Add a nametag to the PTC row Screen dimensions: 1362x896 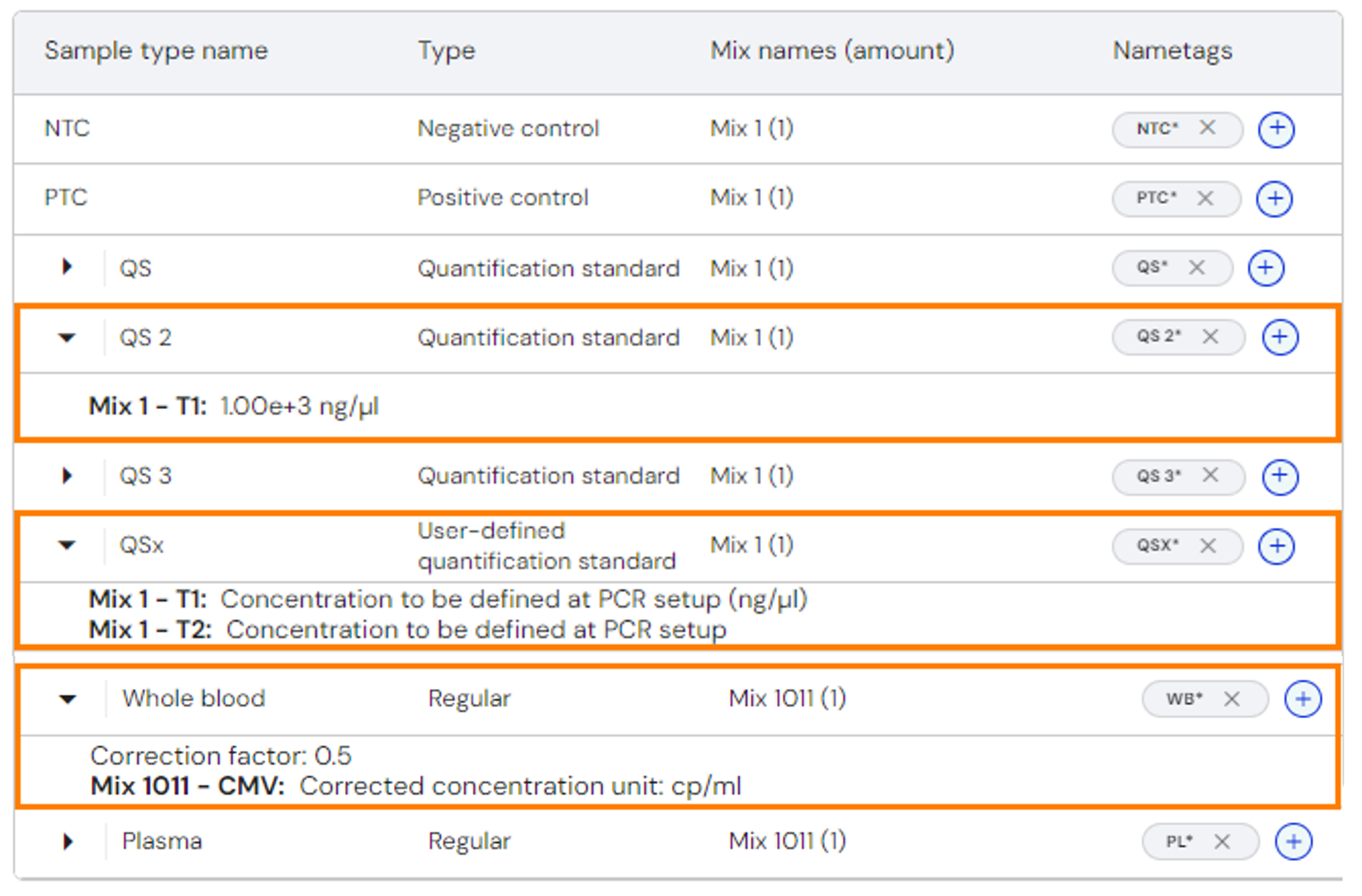point(1274,199)
